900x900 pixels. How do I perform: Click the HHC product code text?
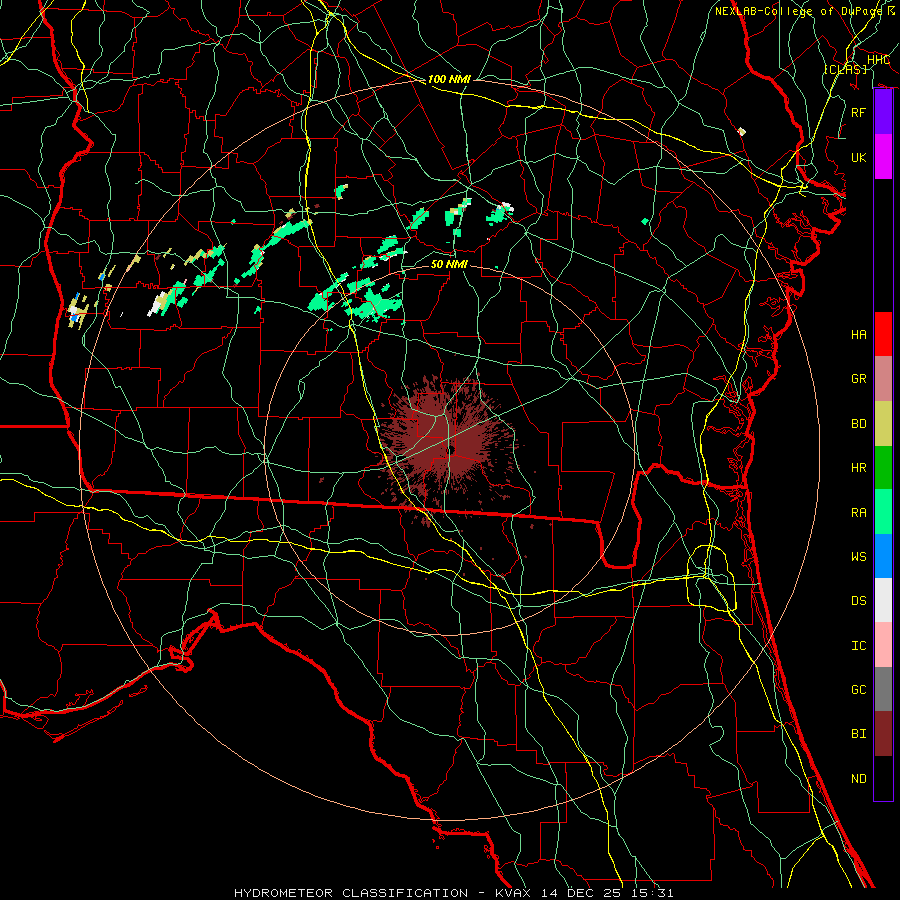point(878,60)
